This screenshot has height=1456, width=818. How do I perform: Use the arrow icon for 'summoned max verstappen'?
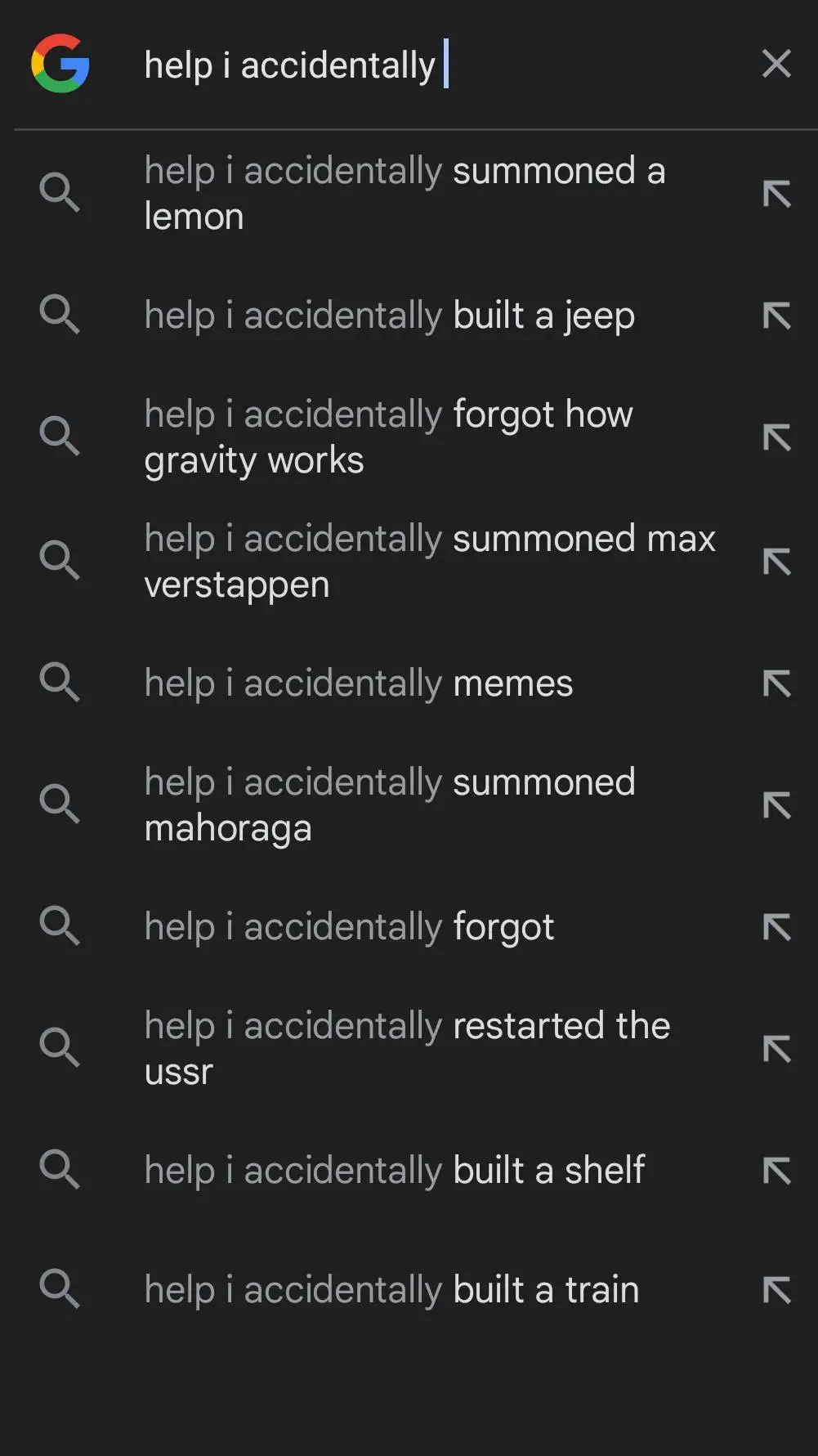(x=776, y=562)
